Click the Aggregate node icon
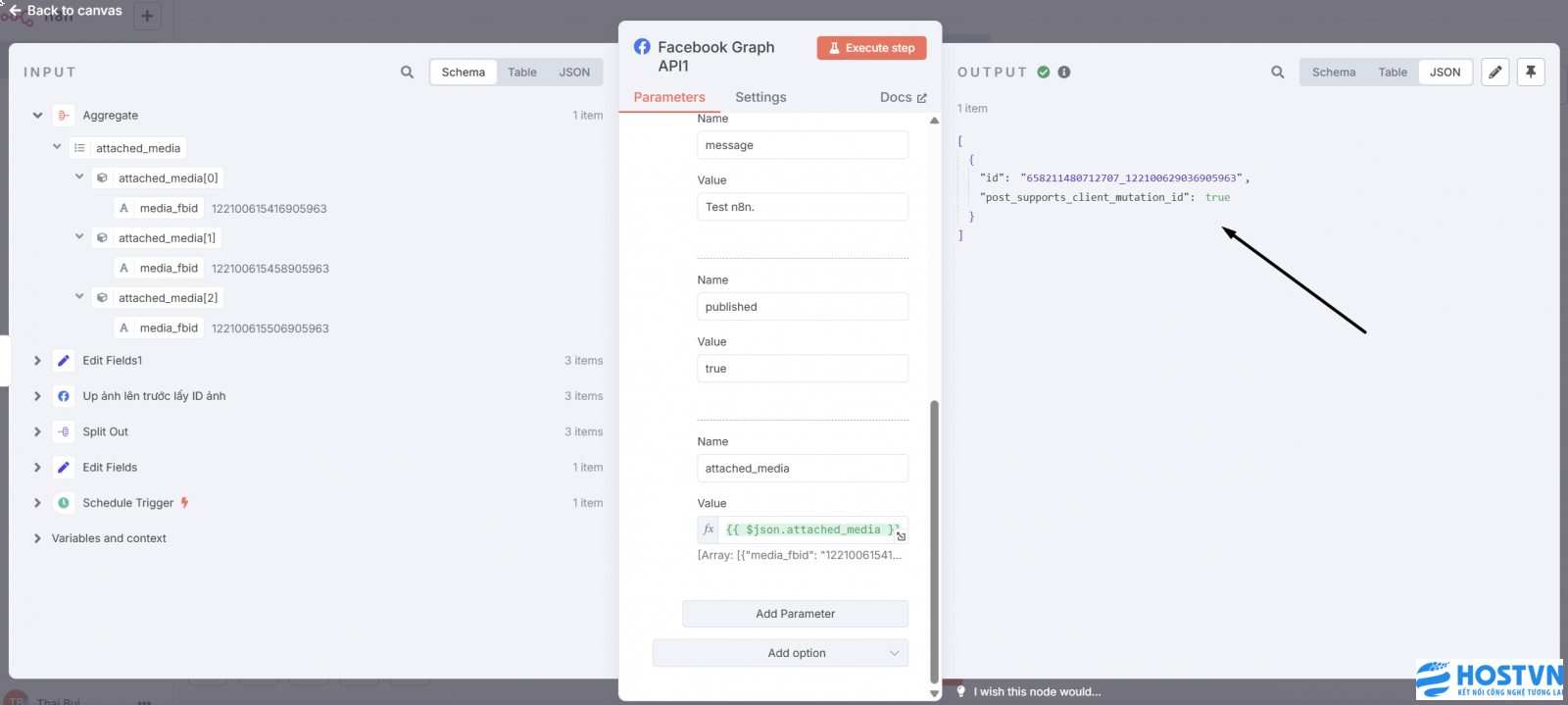 [x=64, y=116]
